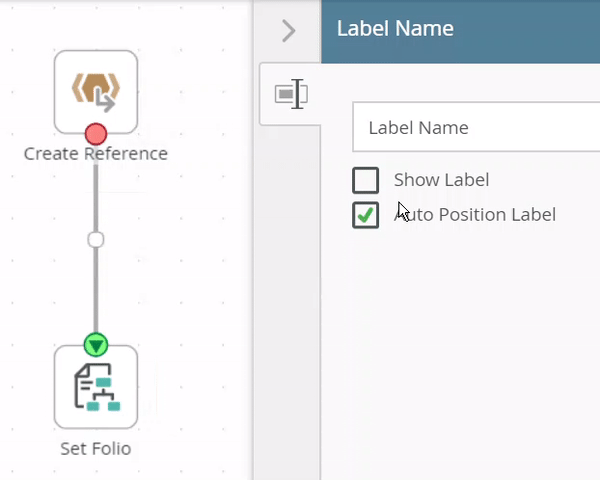Select the Create Reference step icon
This screenshot has height=480, width=600.
pos(95,90)
